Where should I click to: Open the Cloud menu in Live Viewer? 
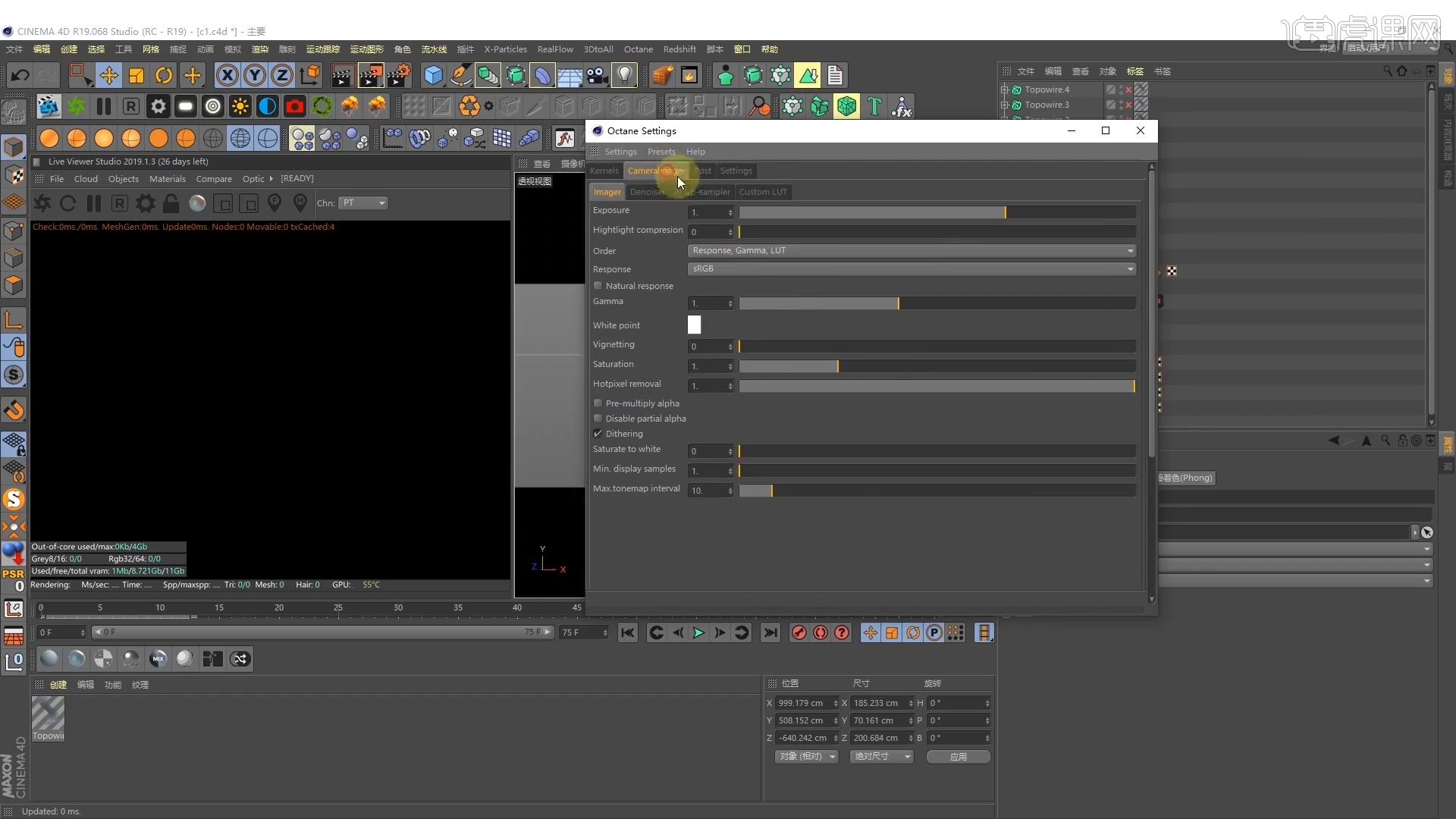point(86,179)
